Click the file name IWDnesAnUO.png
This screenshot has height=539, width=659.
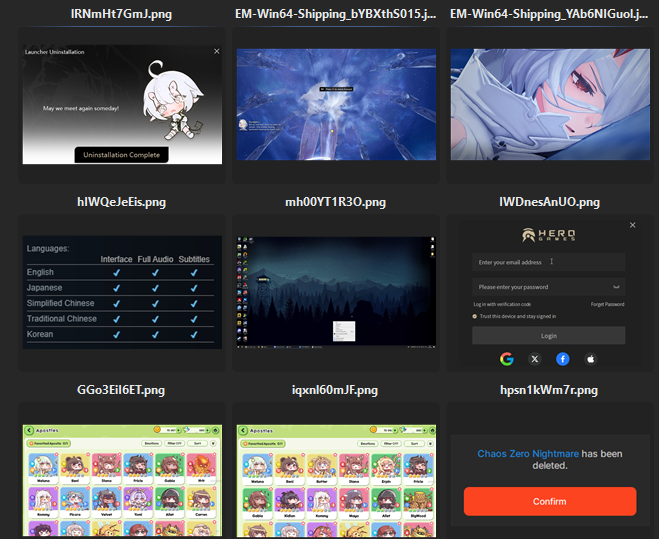549,202
